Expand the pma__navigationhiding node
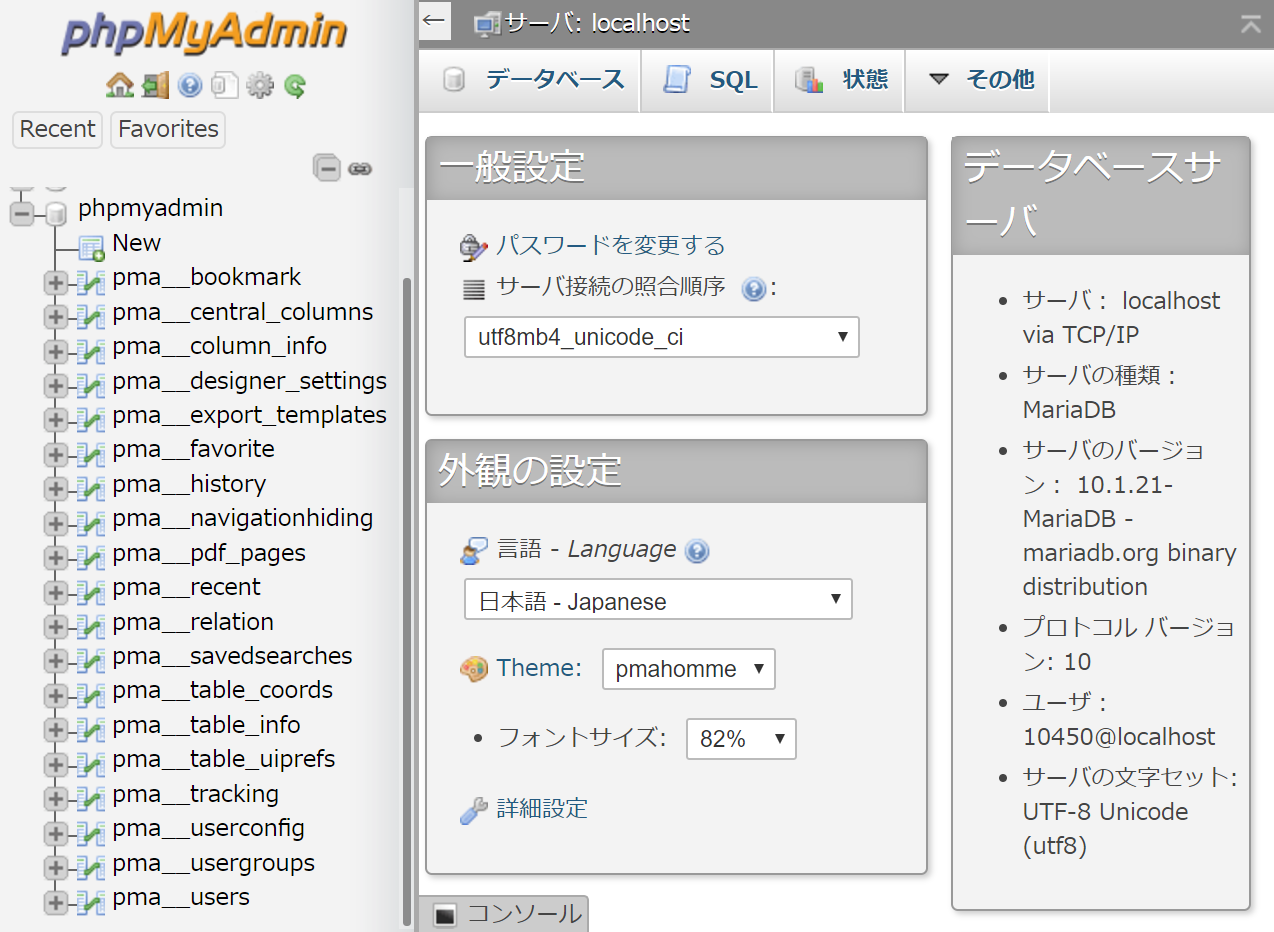The height and width of the screenshot is (932, 1274). click(x=56, y=523)
